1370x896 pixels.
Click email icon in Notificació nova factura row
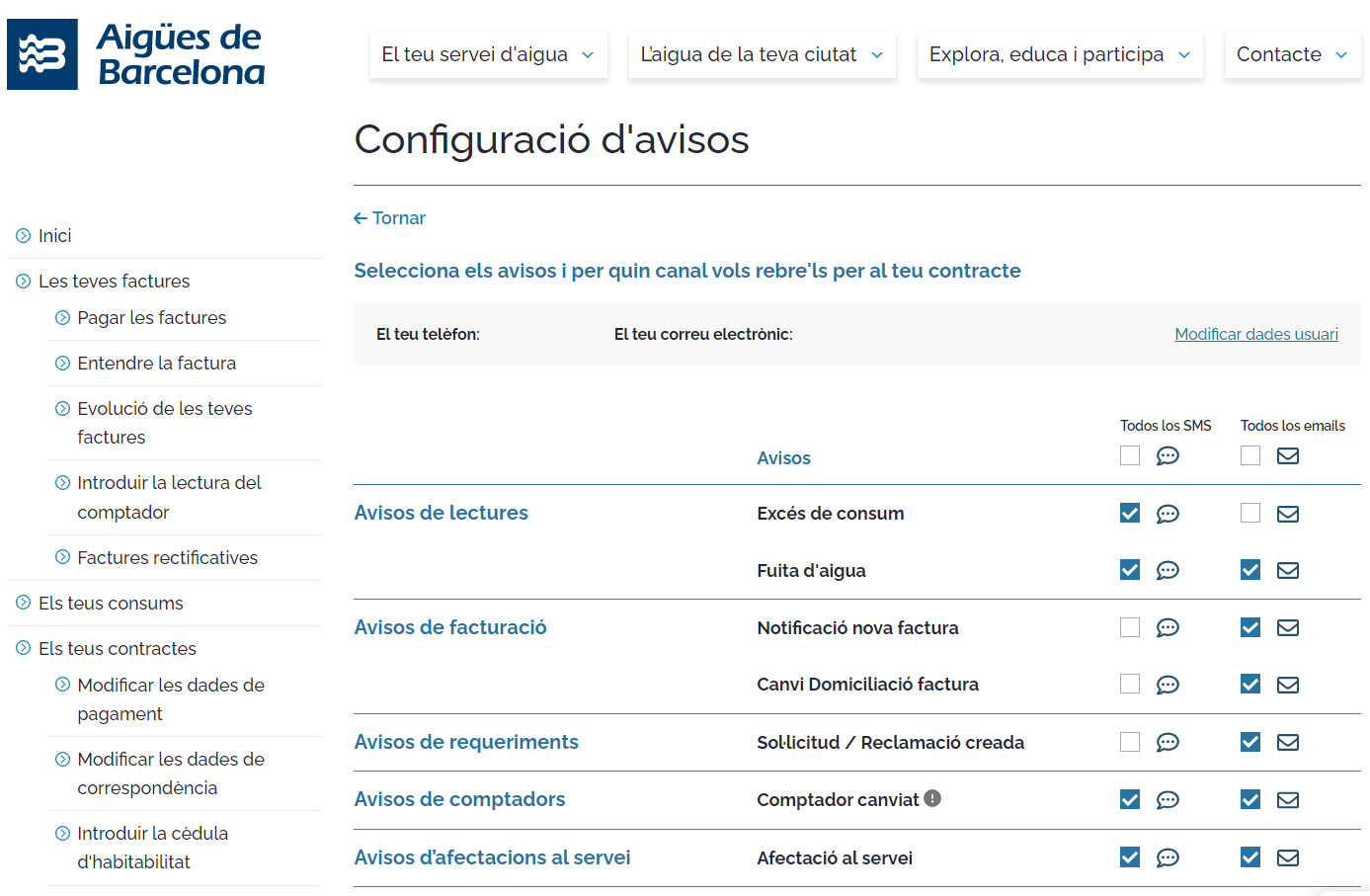pos(1288,628)
